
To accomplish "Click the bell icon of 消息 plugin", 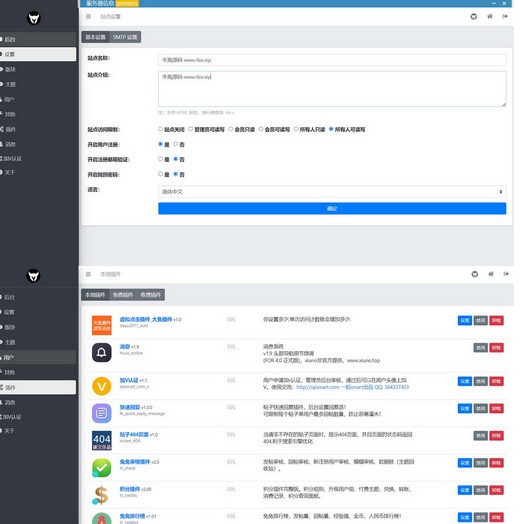I will pyautogui.click(x=102, y=352).
